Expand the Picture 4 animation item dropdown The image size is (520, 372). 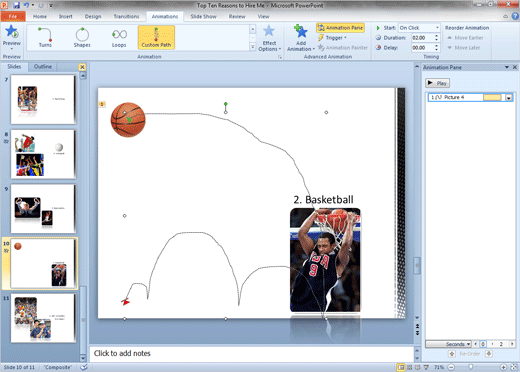tap(509, 98)
